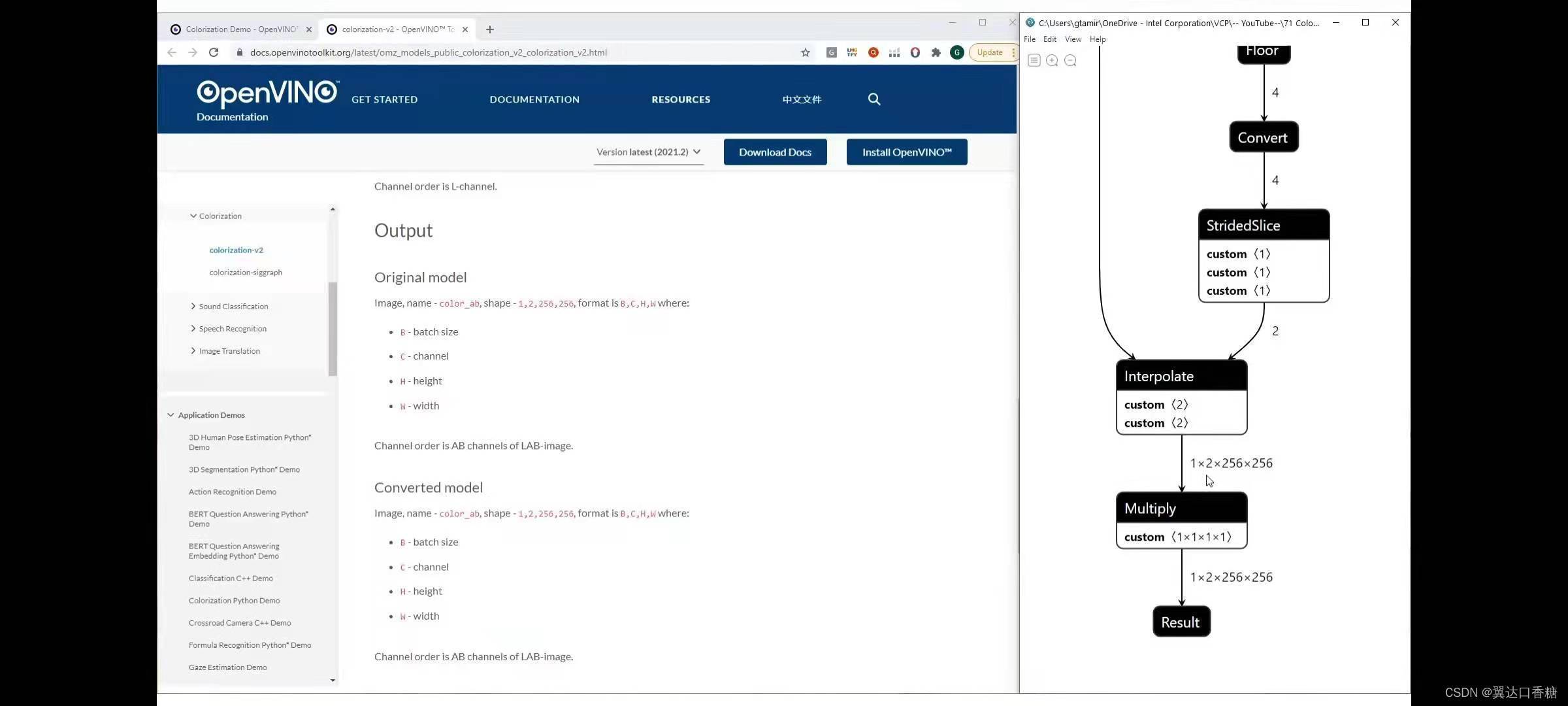Click the Download Docs button
Image resolution: width=1568 pixels, height=706 pixels.
775,152
